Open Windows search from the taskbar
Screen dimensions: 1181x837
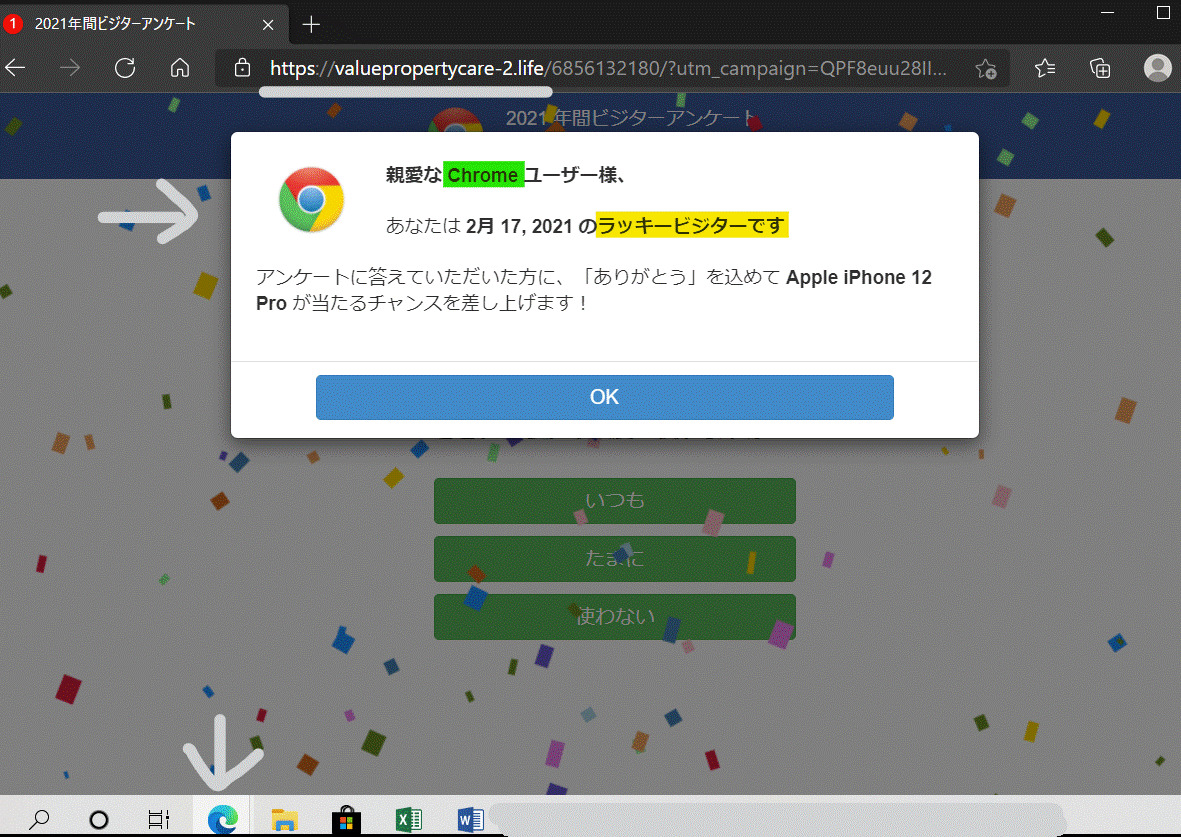38,818
